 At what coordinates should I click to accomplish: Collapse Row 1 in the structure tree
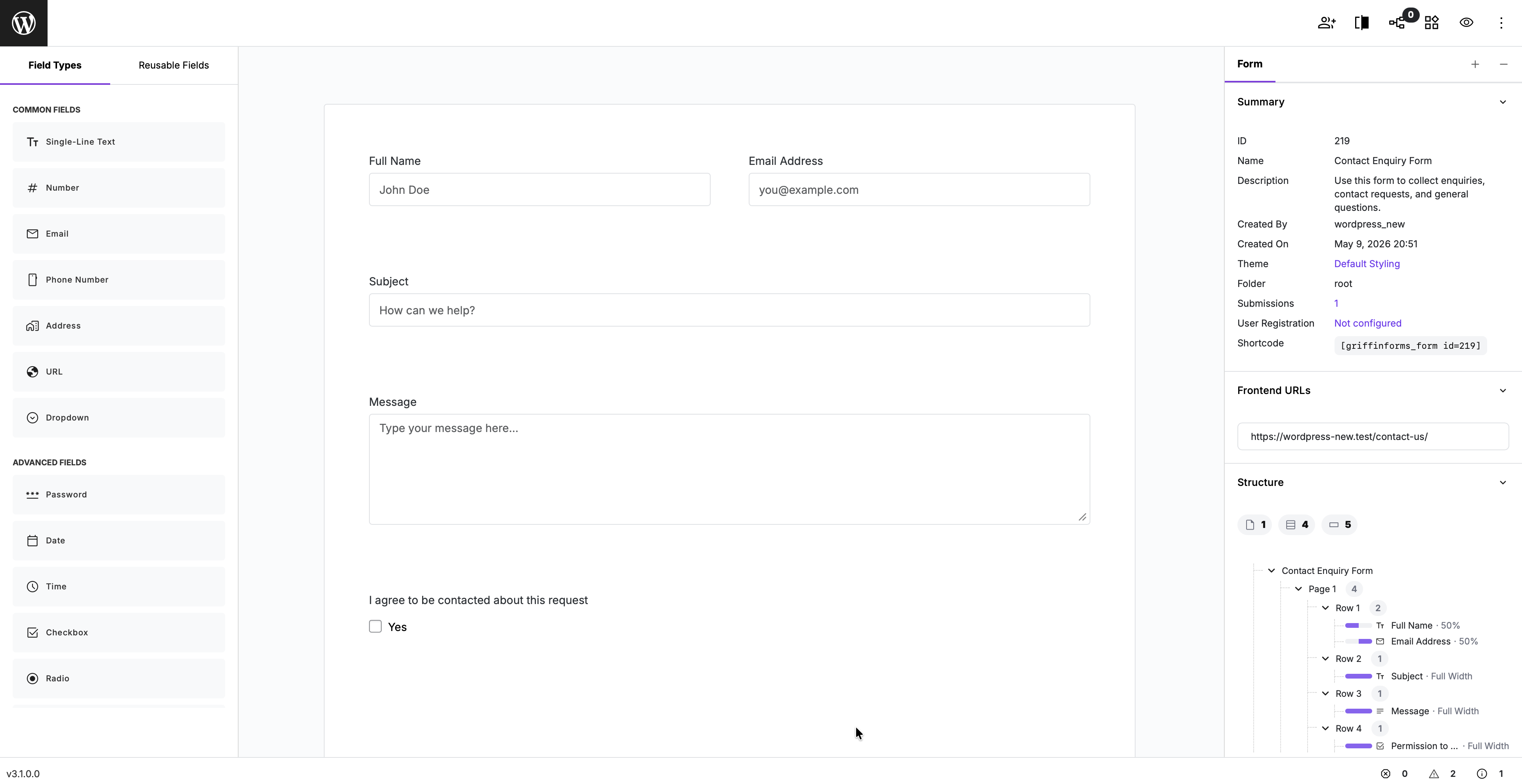point(1326,608)
